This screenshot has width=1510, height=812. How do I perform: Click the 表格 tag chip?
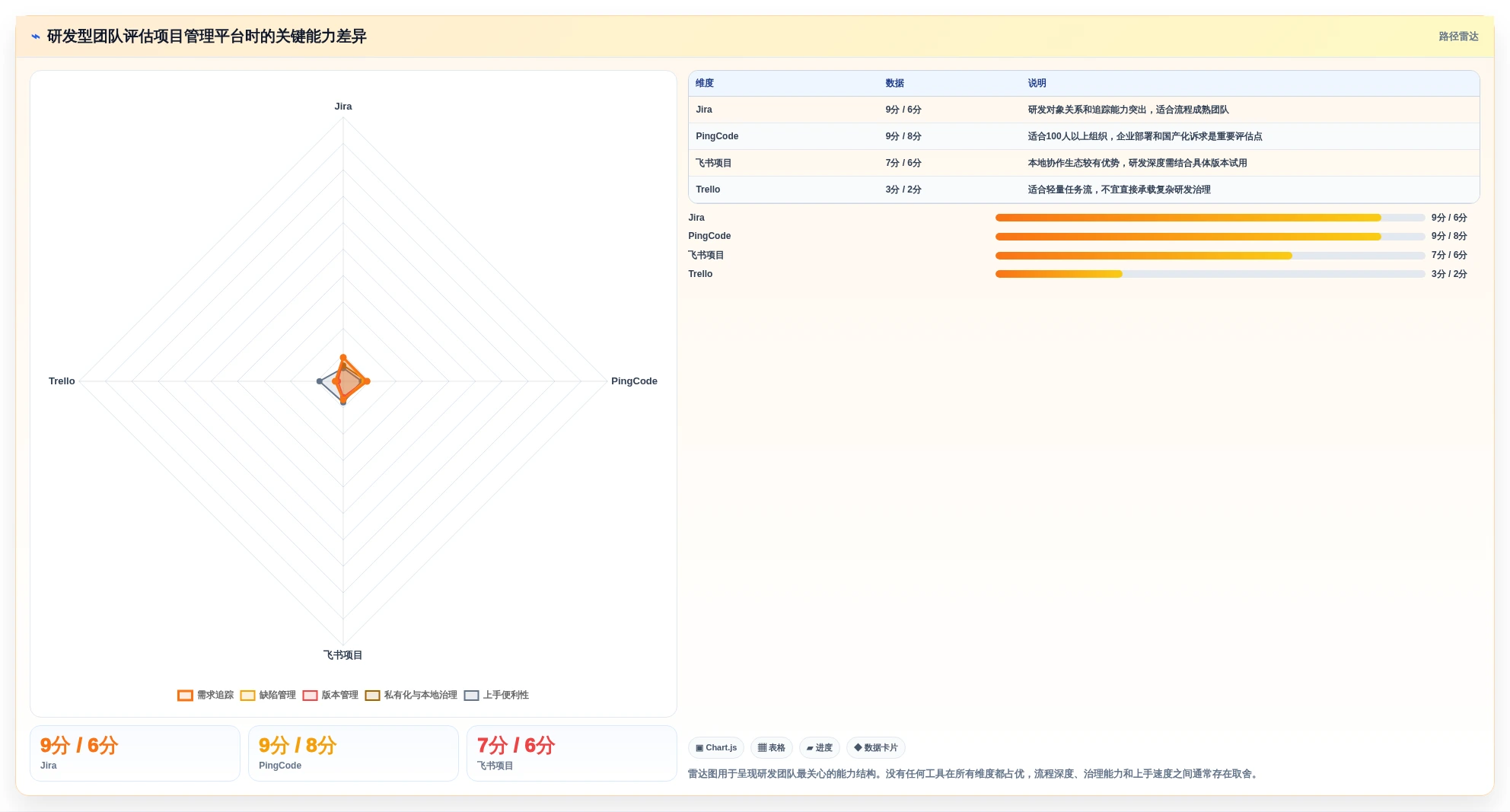pos(772,747)
